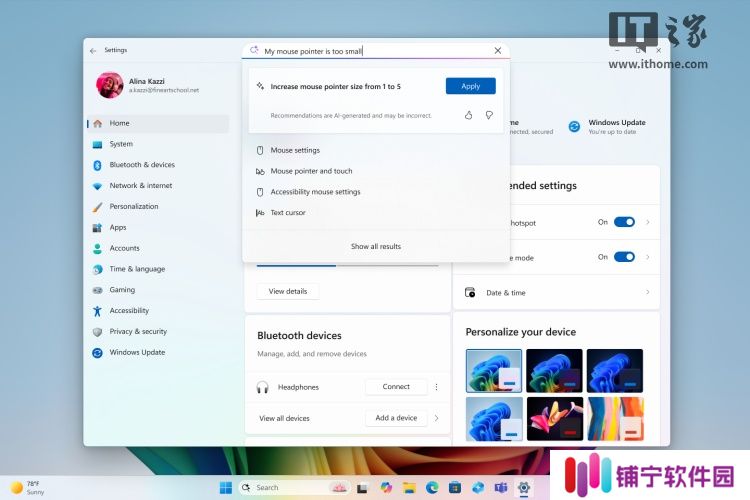Select the light bloom theme thumbnail
The height and width of the screenshot is (500, 750).
point(494,371)
